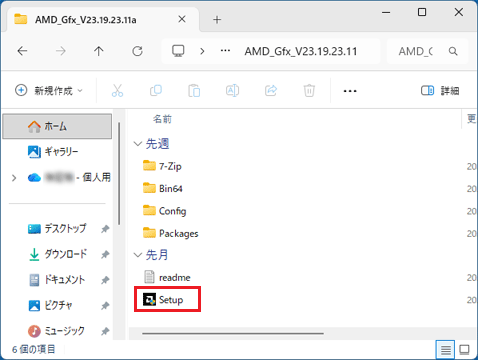This screenshot has height=360, width=478.
Task: Expand the breadcrumb chevron after the PC icon
Action: [202, 51]
